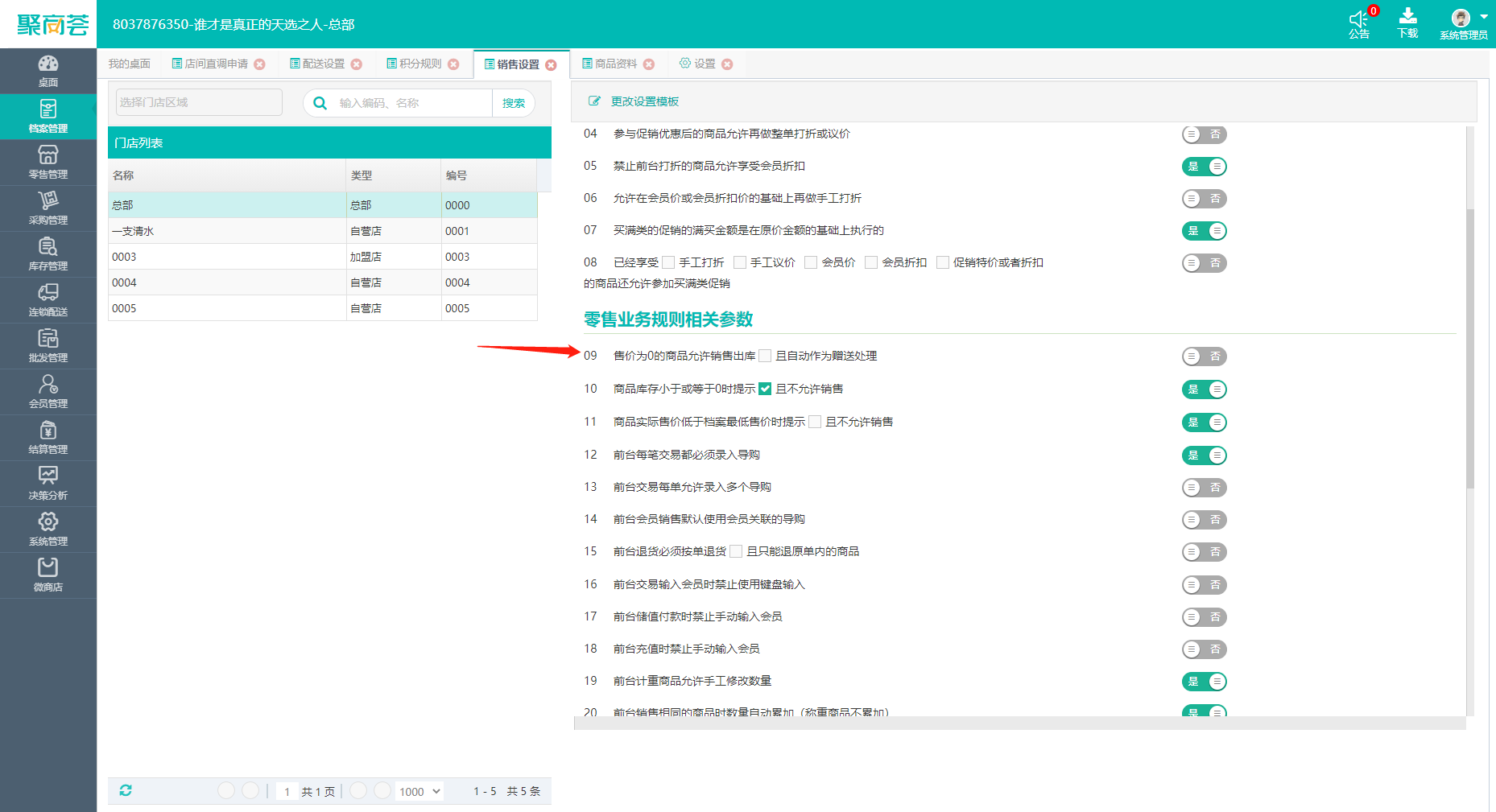Open 连锁配送 module in sidebar

[x=48, y=300]
